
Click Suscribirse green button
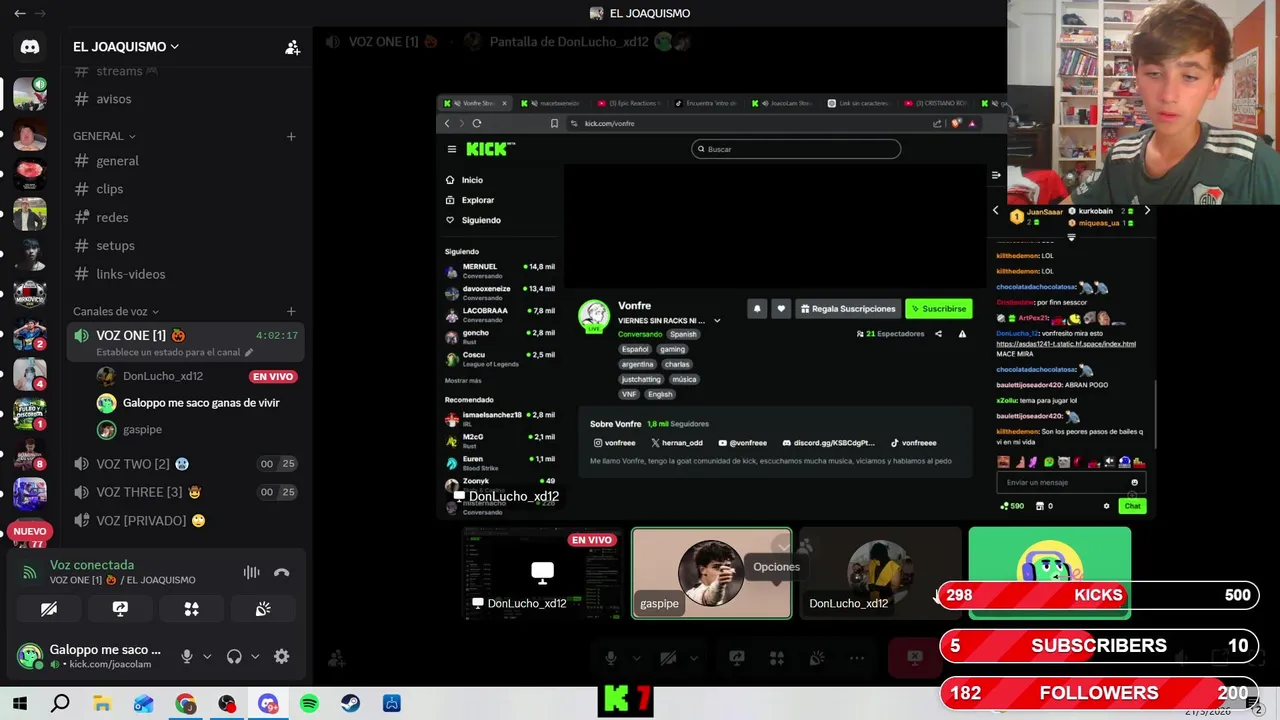(x=938, y=309)
